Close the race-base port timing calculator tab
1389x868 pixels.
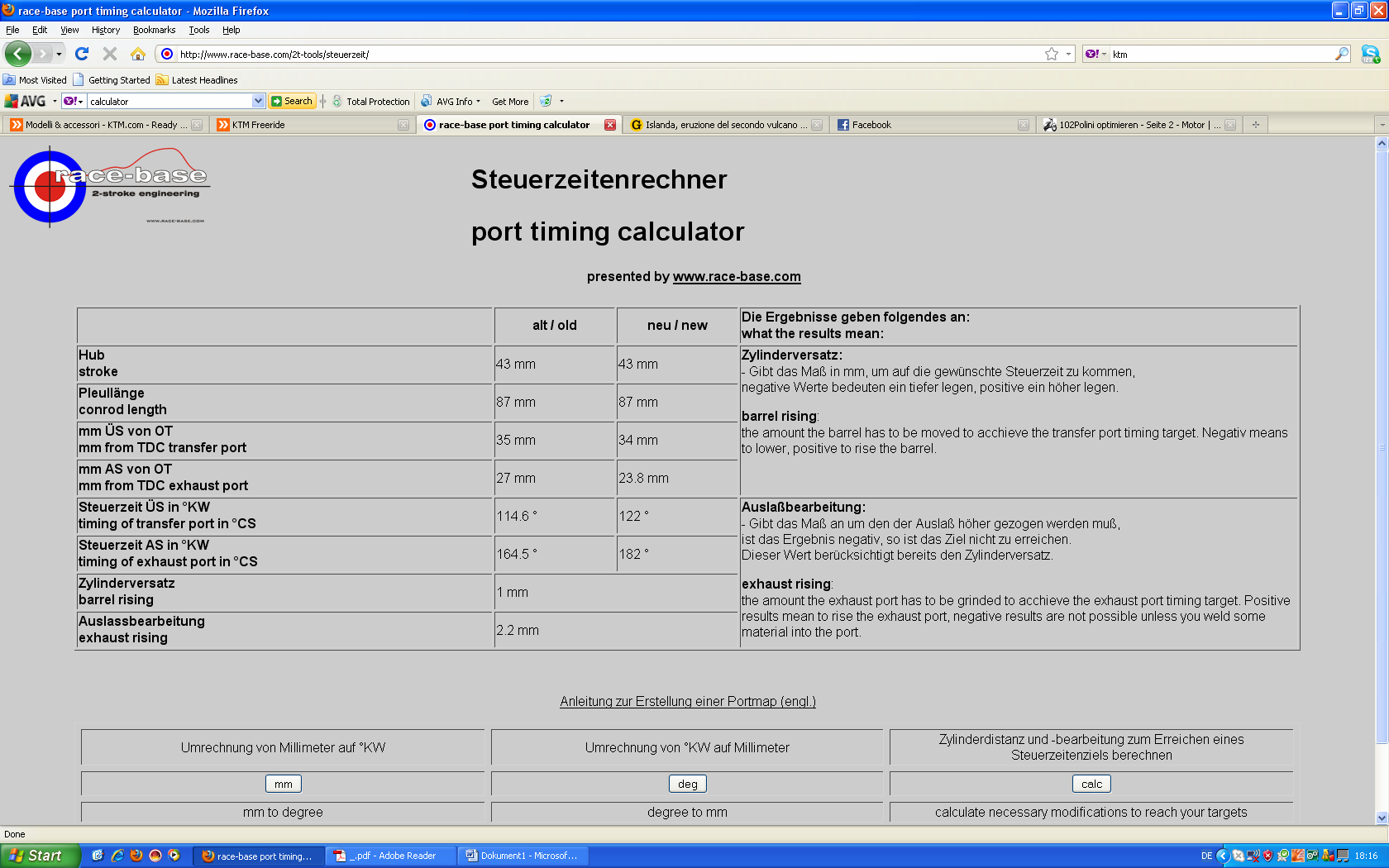coord(609,125)
